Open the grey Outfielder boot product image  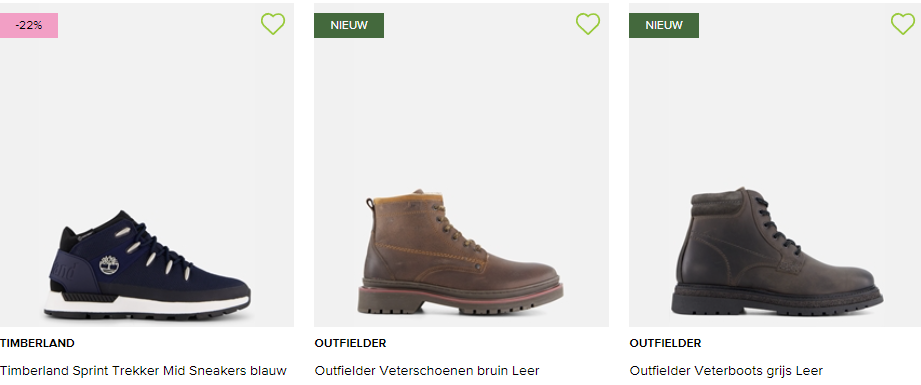click(775, 165)
